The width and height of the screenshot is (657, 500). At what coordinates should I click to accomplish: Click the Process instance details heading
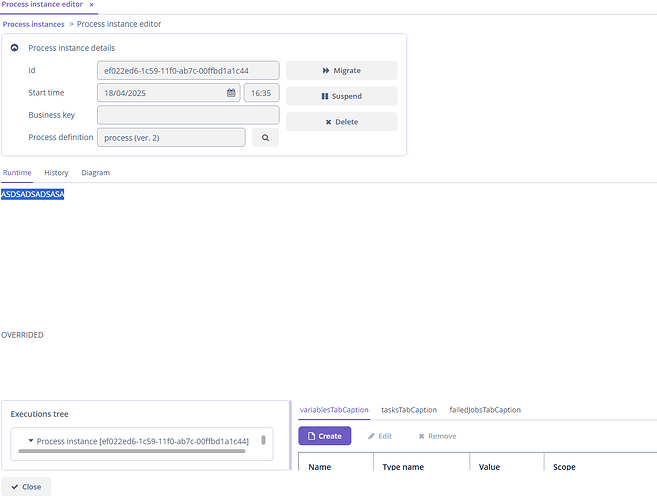pos(72,48)
